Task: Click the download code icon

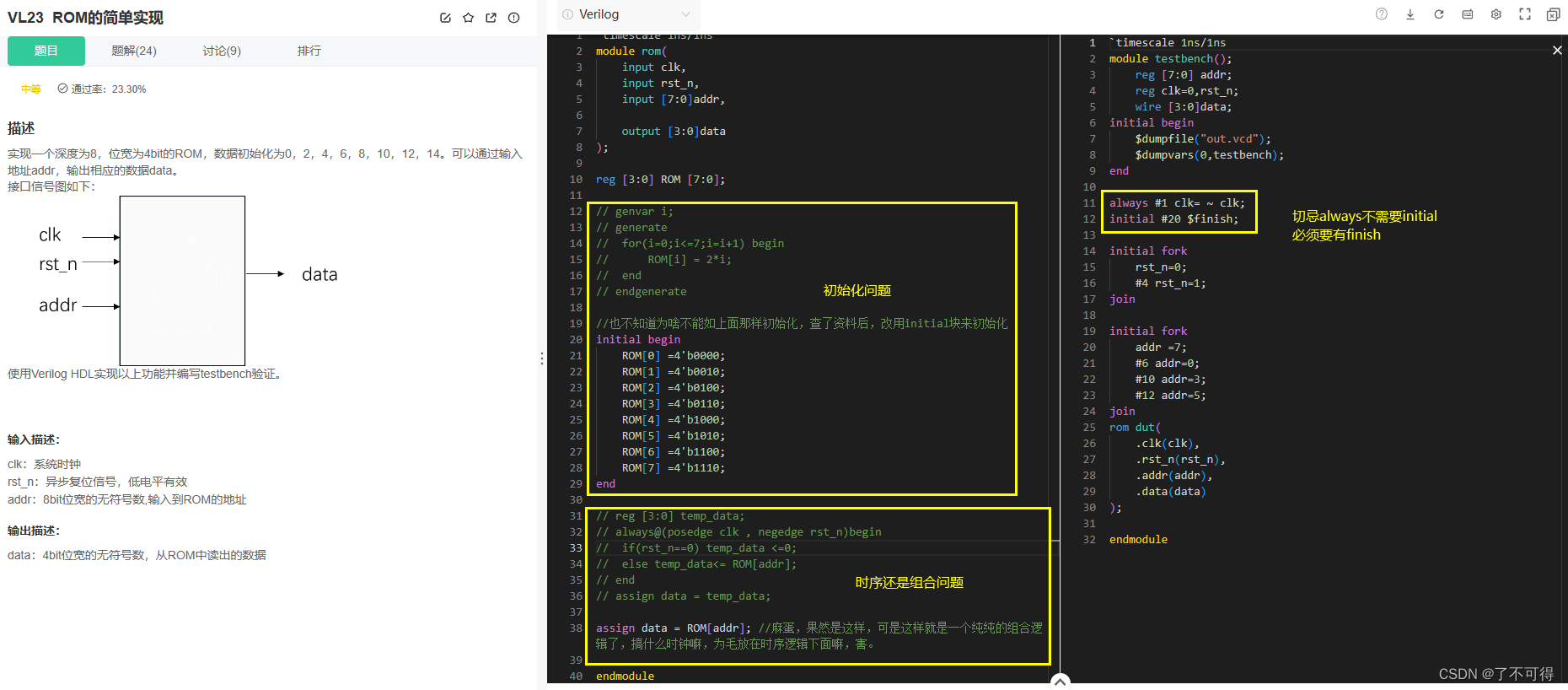Action: pos(1410,14)
